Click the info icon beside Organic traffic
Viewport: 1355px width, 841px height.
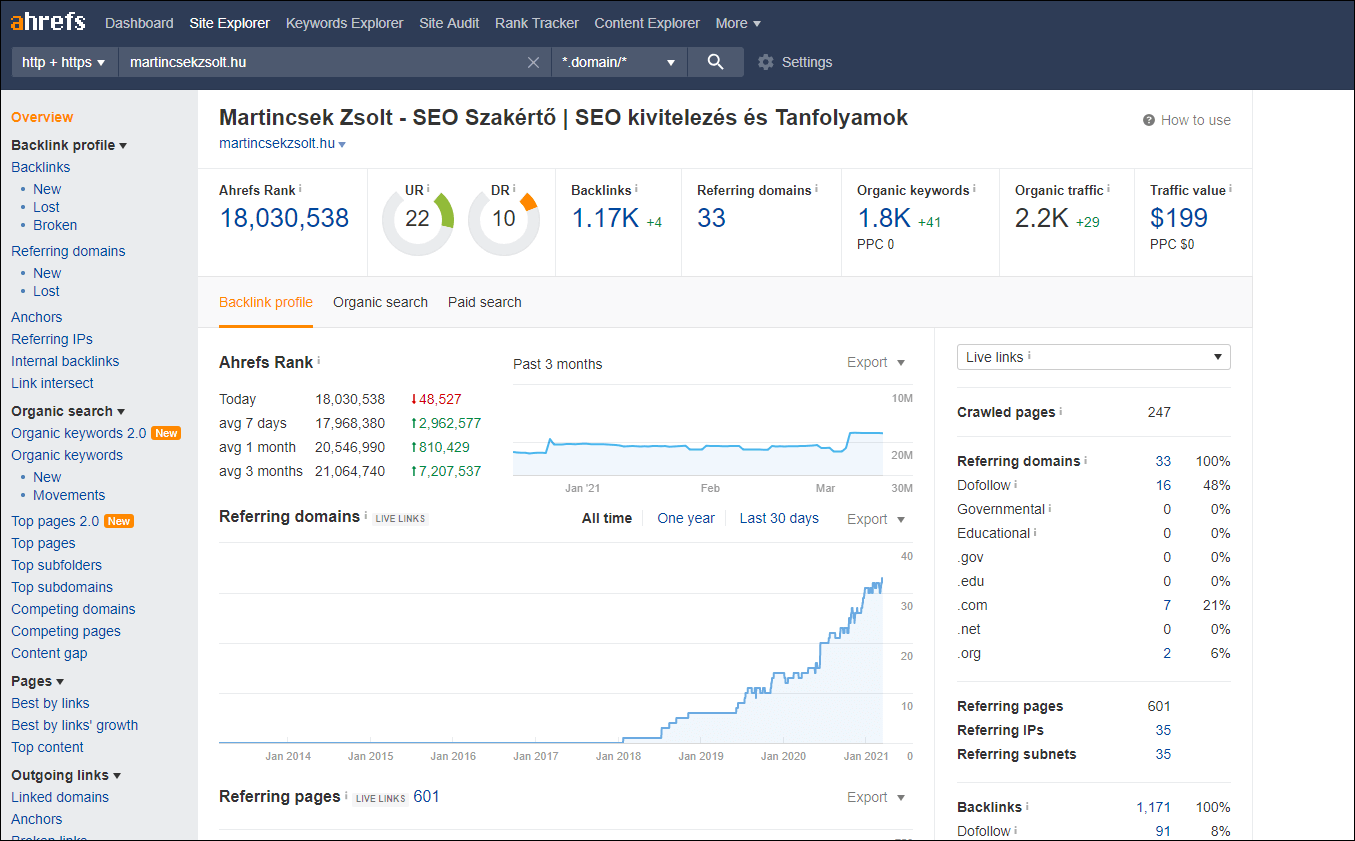point(1108,189)
